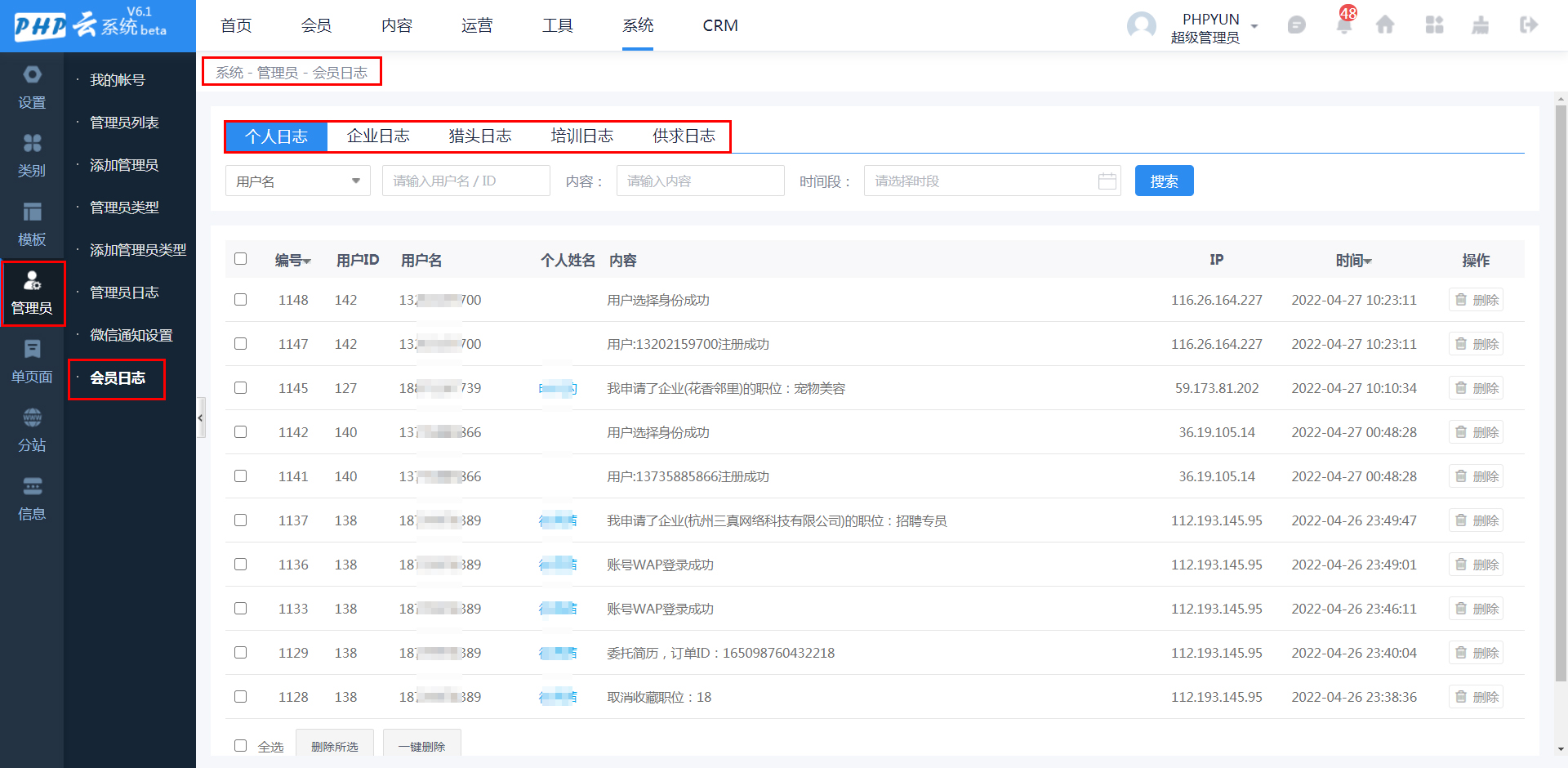Expand the PHPYUN account dropdown arrow
Viewport: 1568px width, 768px height.
tap(1254, 26)
